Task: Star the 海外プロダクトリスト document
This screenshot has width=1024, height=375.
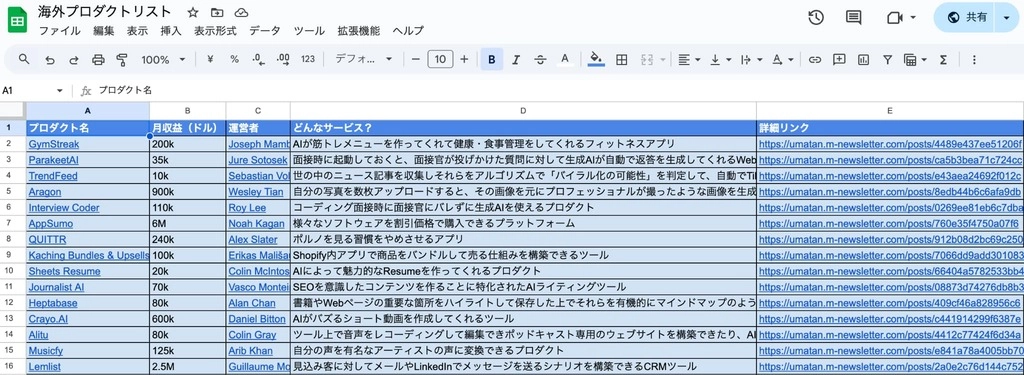Action: click(193, 12)
